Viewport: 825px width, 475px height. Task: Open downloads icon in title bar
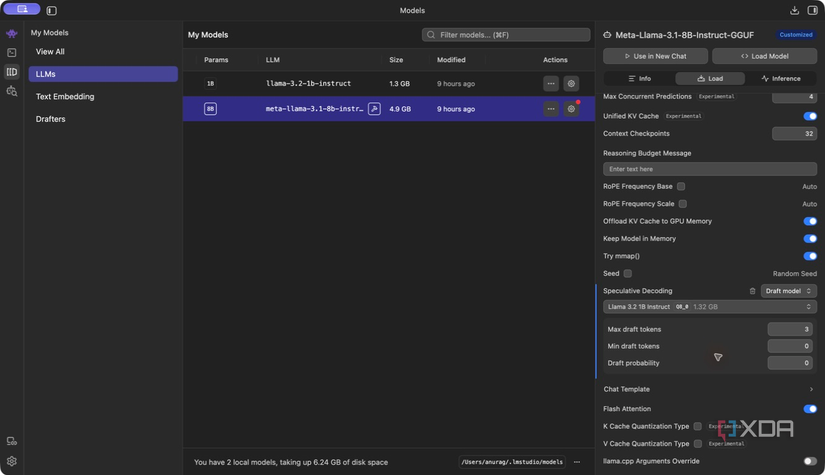pos(794,10)
